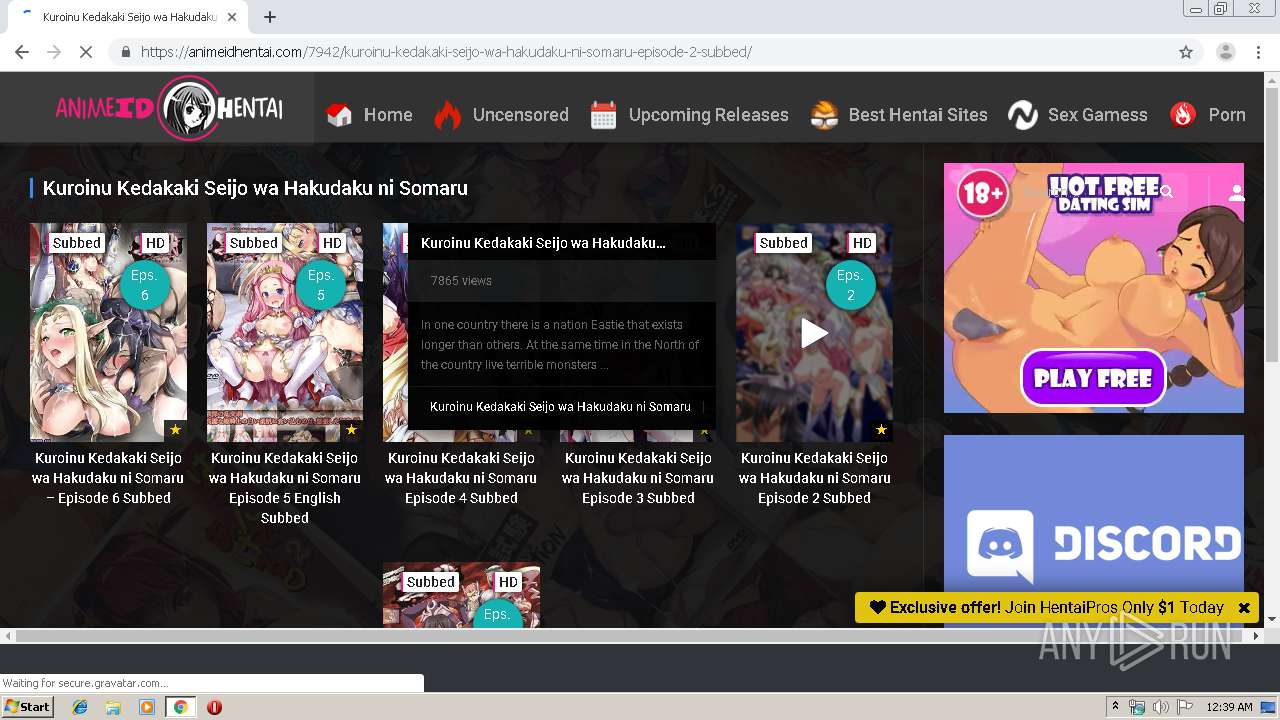1280x720 pixels.
Task: Open the Chrome profile avatar menu
Action: (1226, 52)
